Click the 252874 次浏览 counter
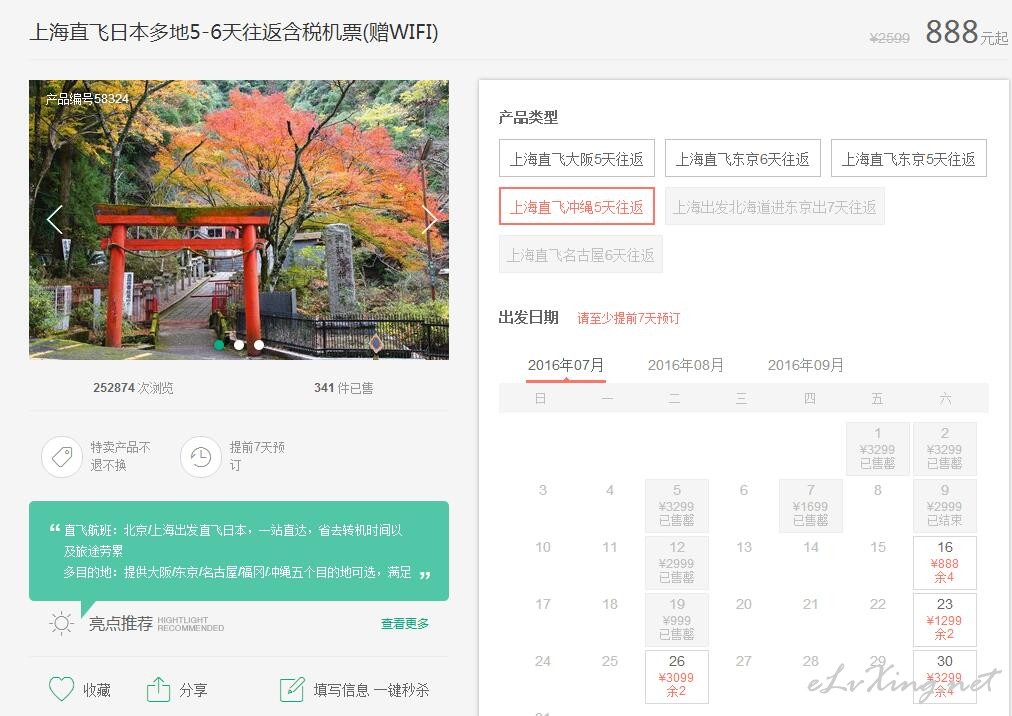 coord(133,388)
